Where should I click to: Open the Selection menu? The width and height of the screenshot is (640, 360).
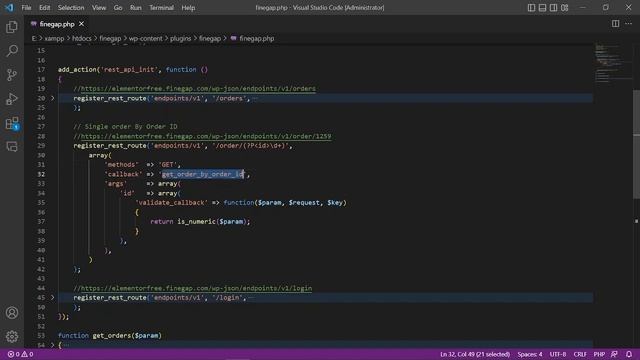[x=71, y=8]
